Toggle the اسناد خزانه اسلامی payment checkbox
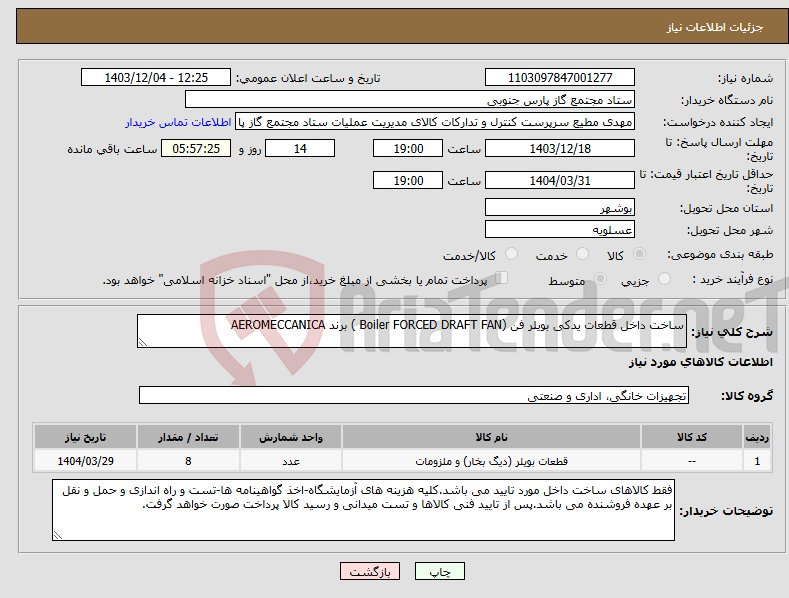The image size is (789, 598). pos(502,277)
